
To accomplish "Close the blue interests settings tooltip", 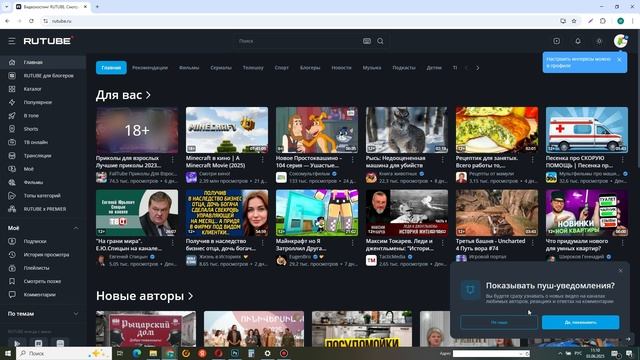I will [x=619, y=60].
